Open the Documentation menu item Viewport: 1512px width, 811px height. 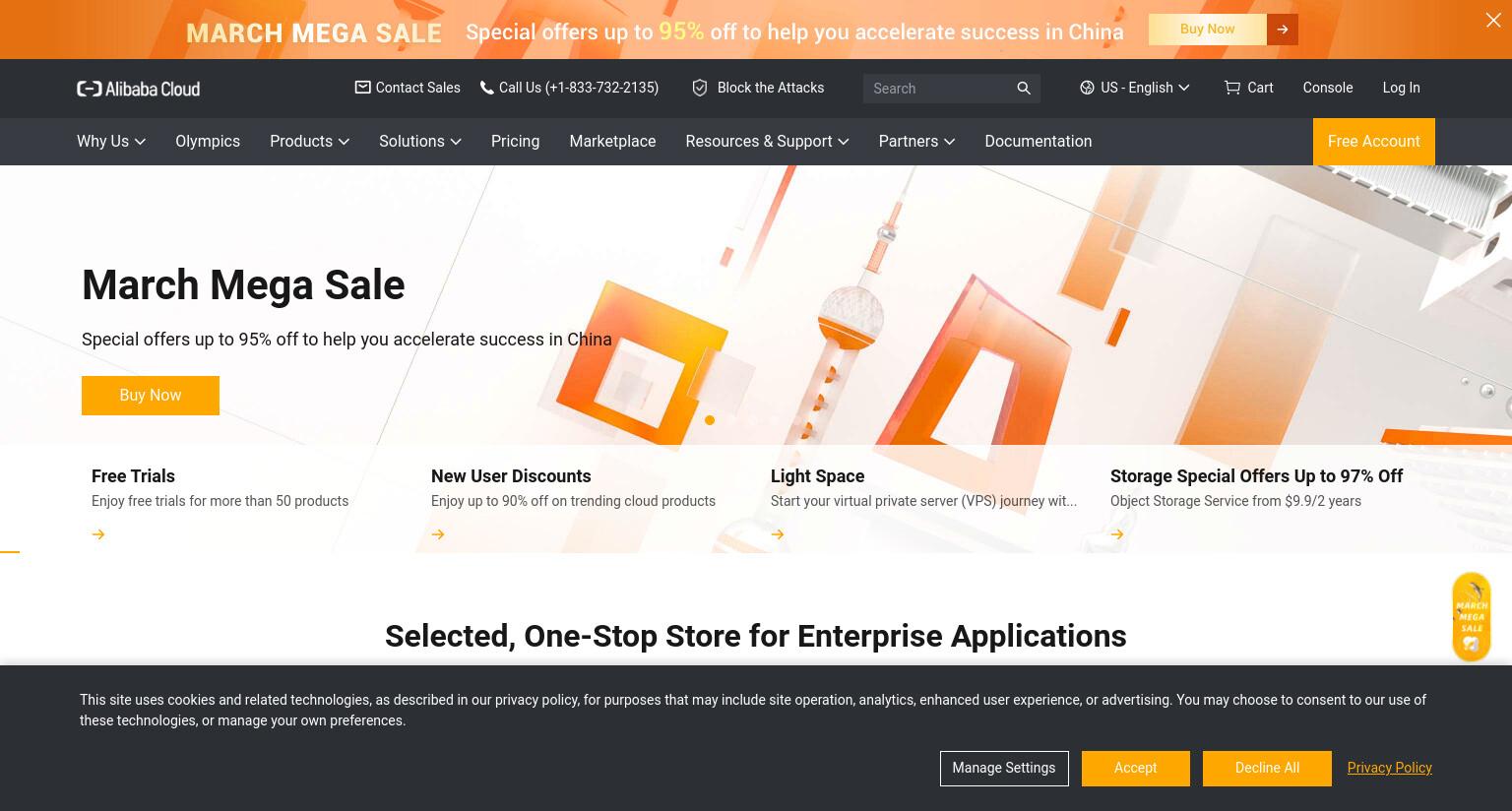[x=1038, y=142]
